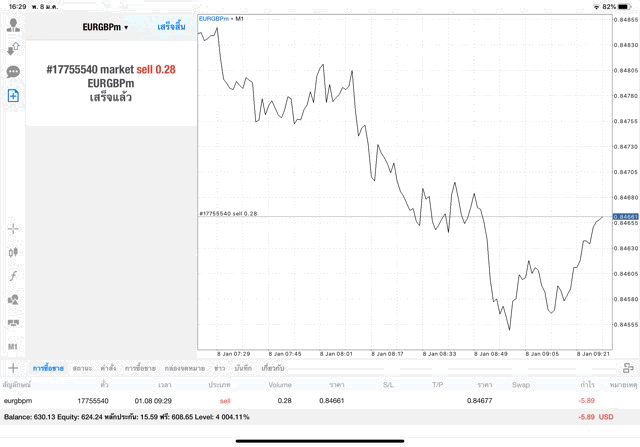
Task: Switch to the ข่าว tab
Action: tap(219, 368)
